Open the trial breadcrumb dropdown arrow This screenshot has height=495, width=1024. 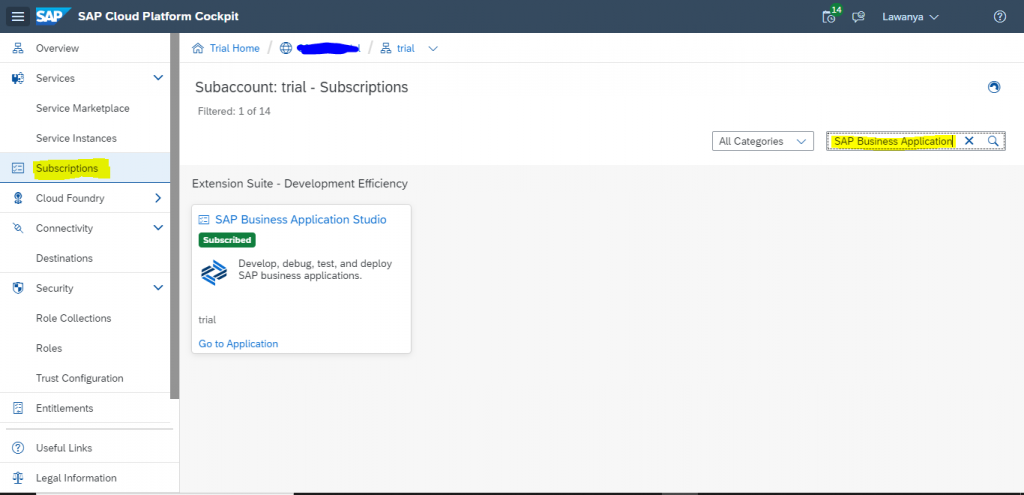click(432, 48)
